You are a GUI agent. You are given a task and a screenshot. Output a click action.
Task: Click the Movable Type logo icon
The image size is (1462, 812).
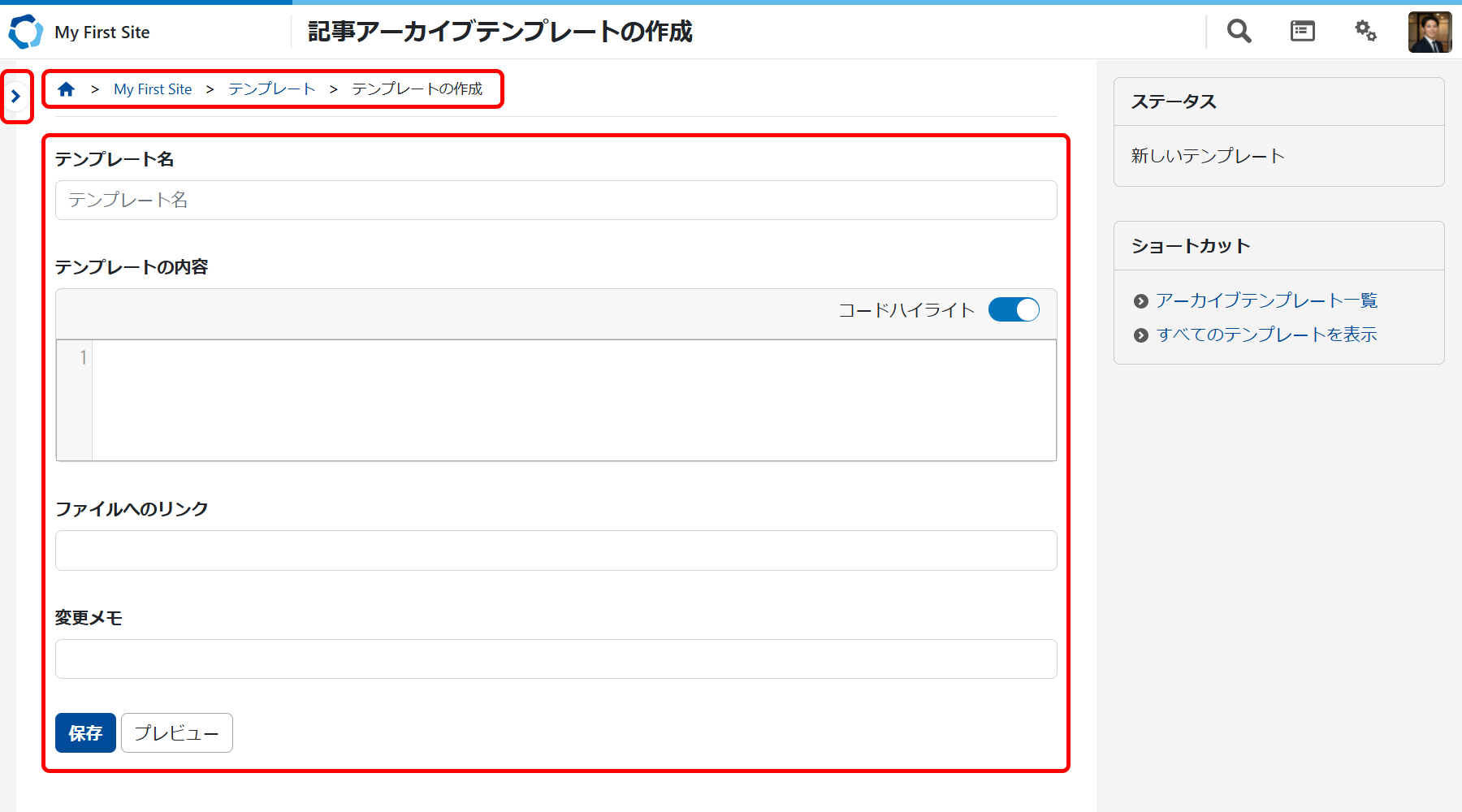coord(25,32)
